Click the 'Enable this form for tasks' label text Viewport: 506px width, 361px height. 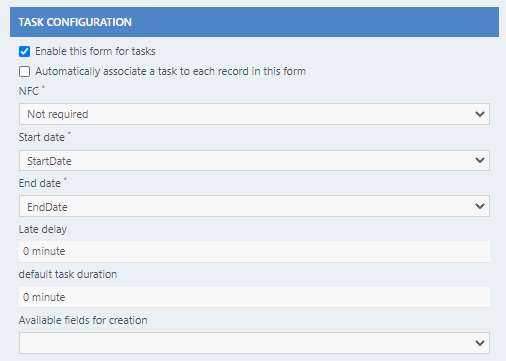(95, 51)
